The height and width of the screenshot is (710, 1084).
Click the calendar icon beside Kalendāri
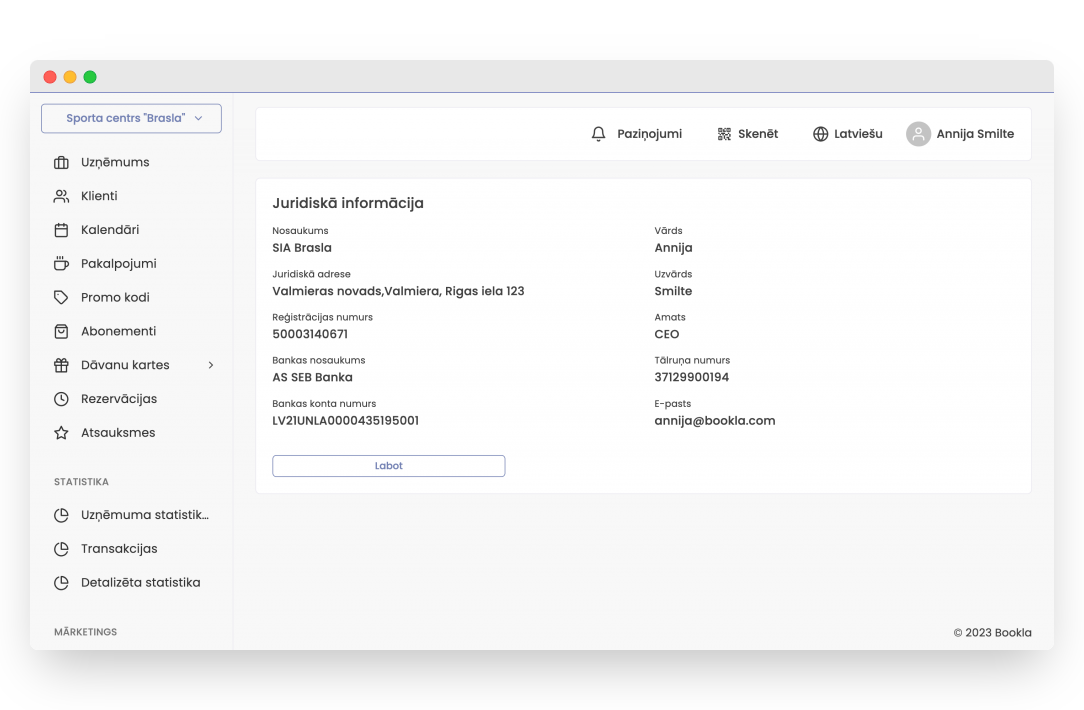point(61,230)
